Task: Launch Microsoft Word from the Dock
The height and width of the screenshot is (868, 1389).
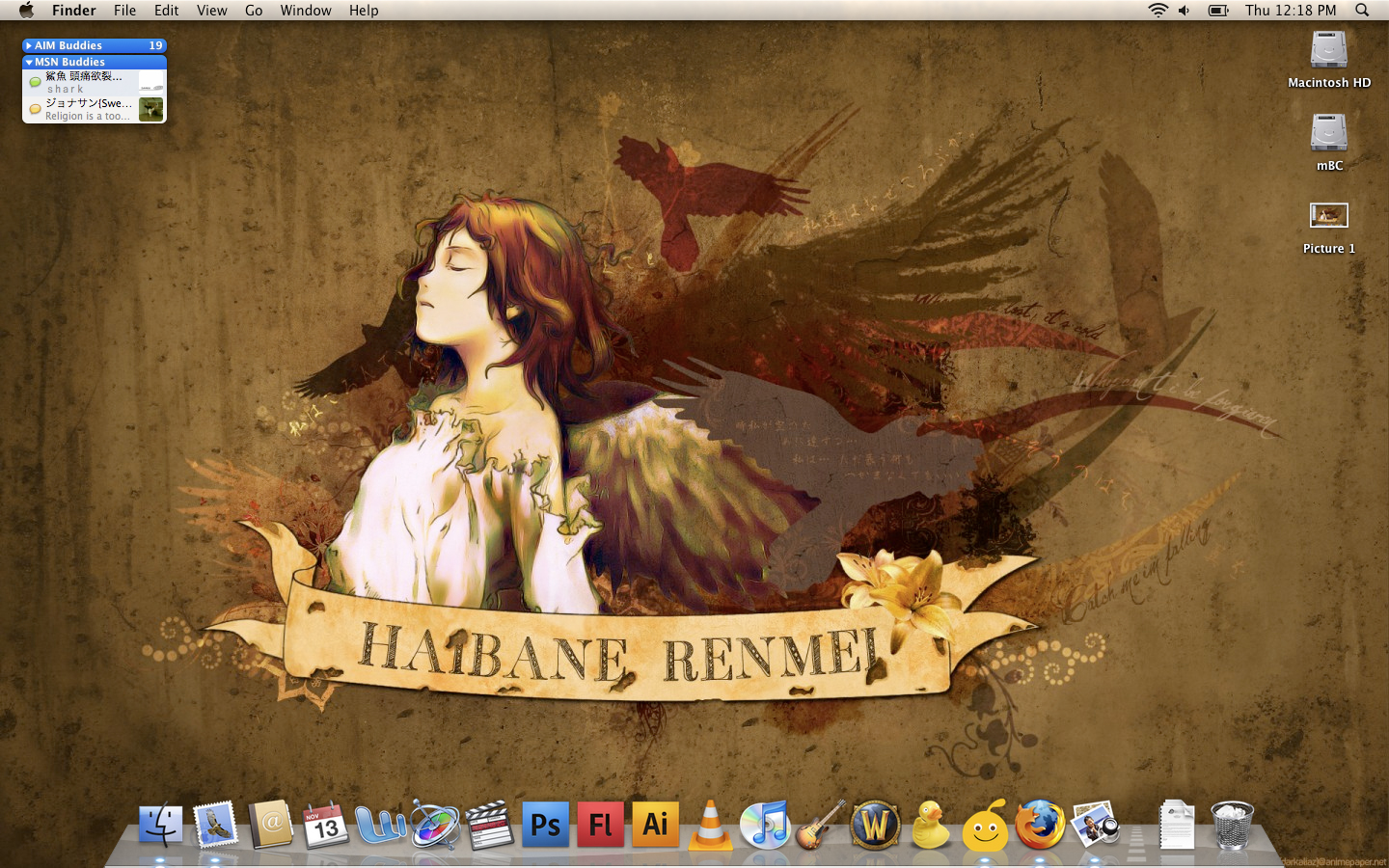Action: pyautogui.click(x=380, y=826)
